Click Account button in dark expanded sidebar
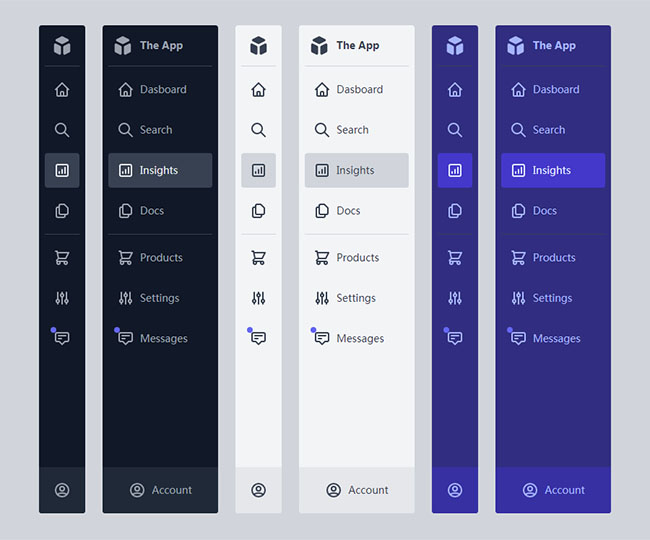This screenshot has height=540, width=650. tap(160, 490)
